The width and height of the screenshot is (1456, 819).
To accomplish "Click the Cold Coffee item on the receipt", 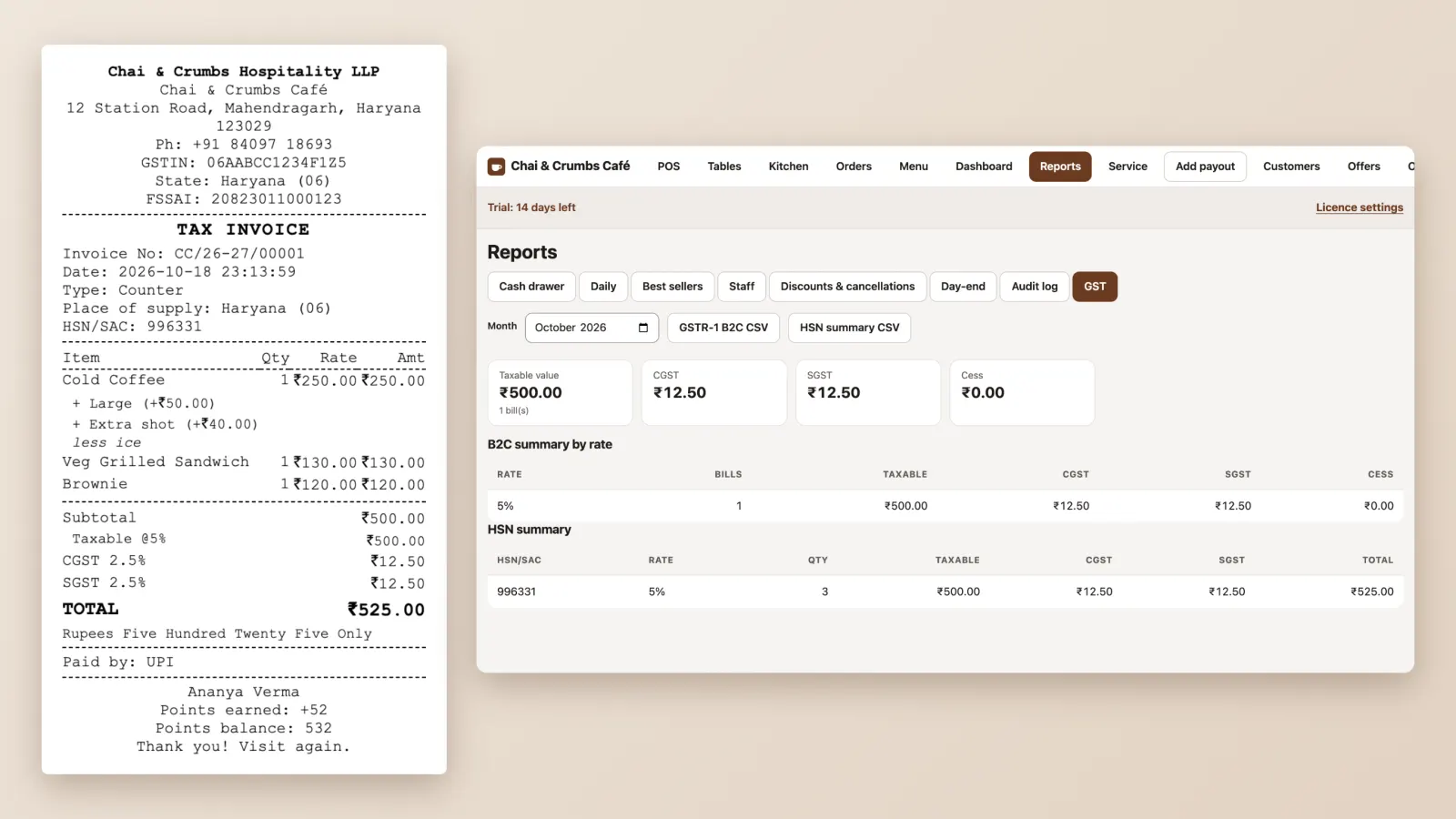I will (x=114, y=380).
